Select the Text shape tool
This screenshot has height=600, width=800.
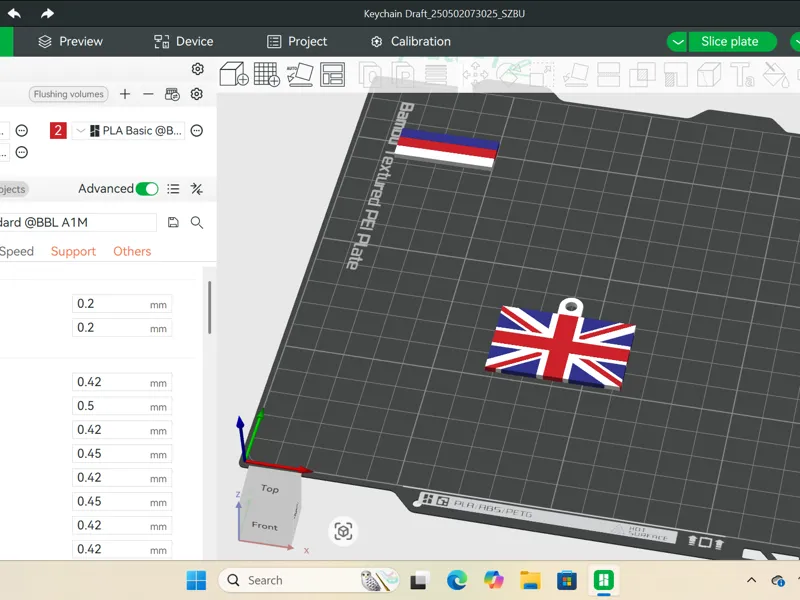coord(742,74)
